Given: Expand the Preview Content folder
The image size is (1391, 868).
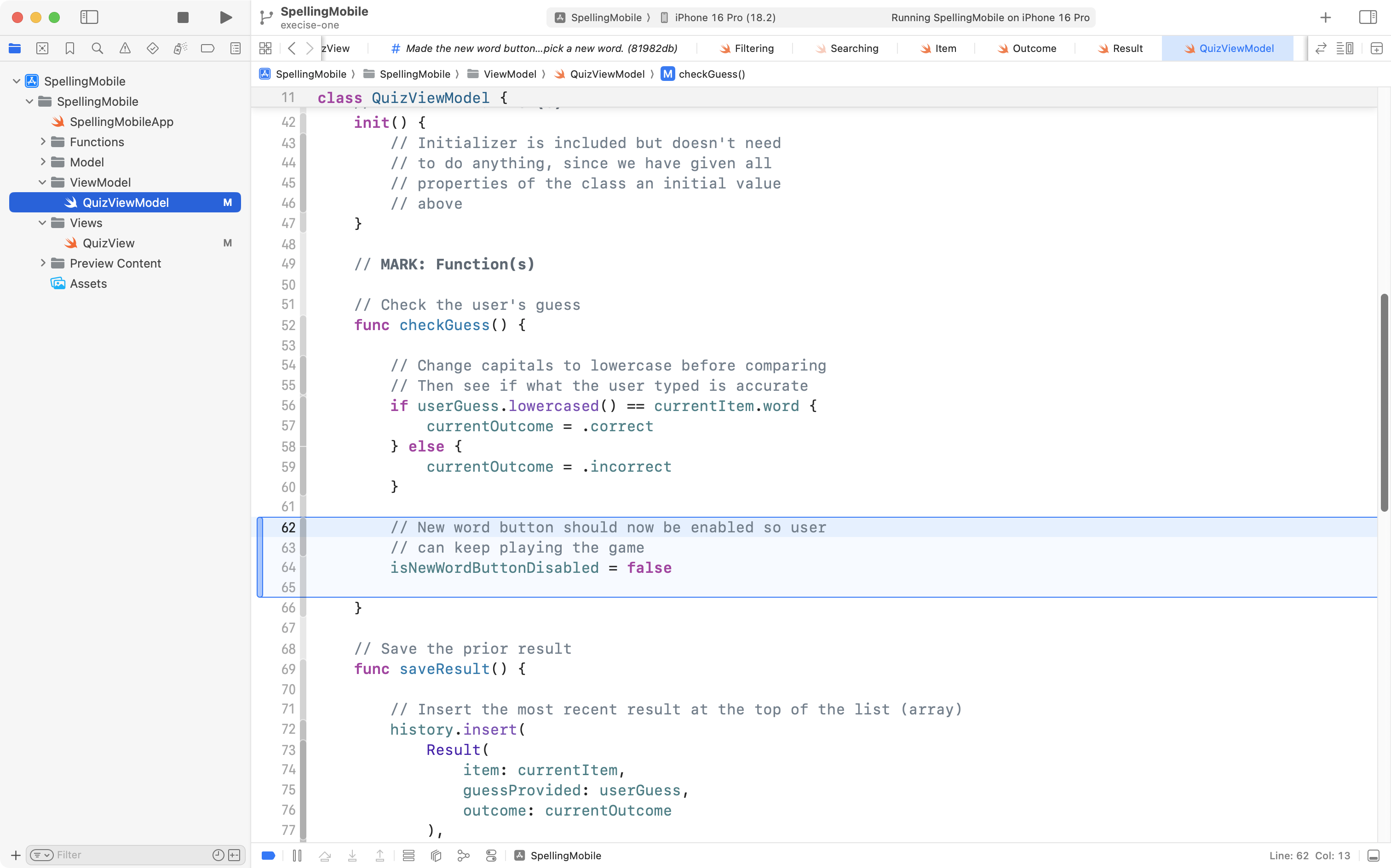Looking at the screenshot, I should click(43, 263).
